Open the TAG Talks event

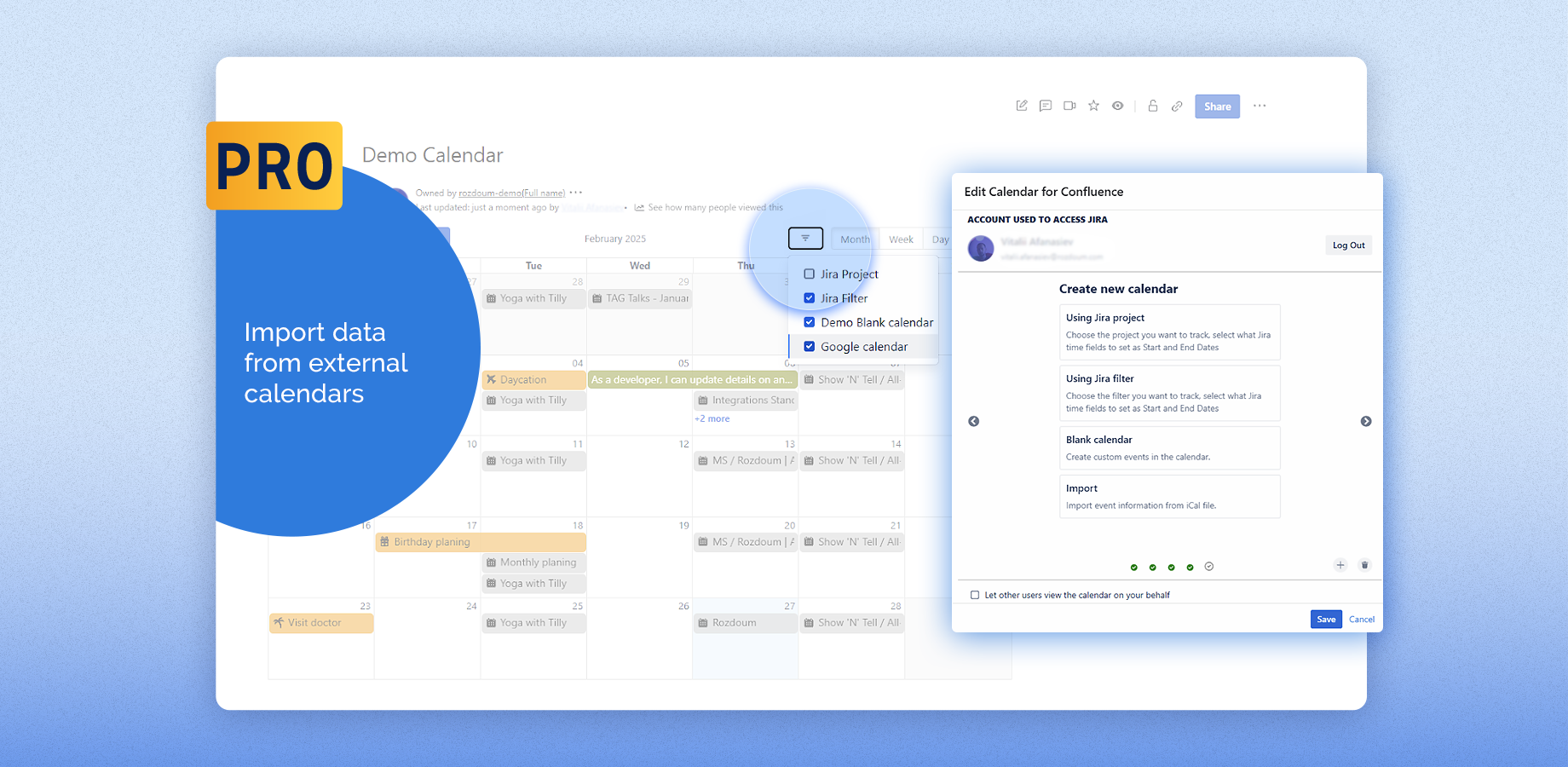pyautogui.click(x=640, y=299)
